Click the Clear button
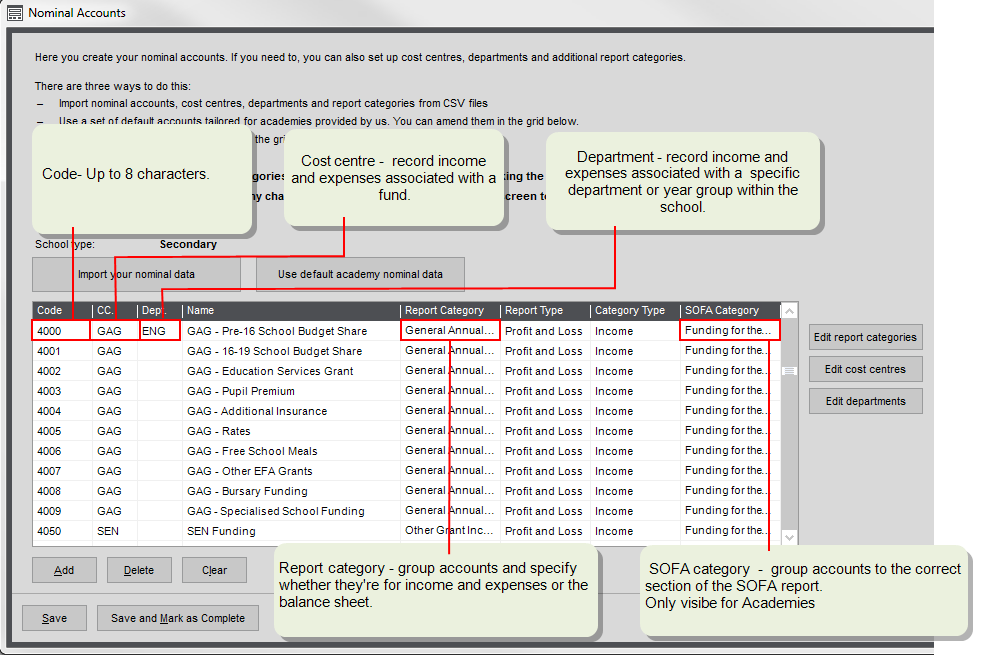 point(214,570)
